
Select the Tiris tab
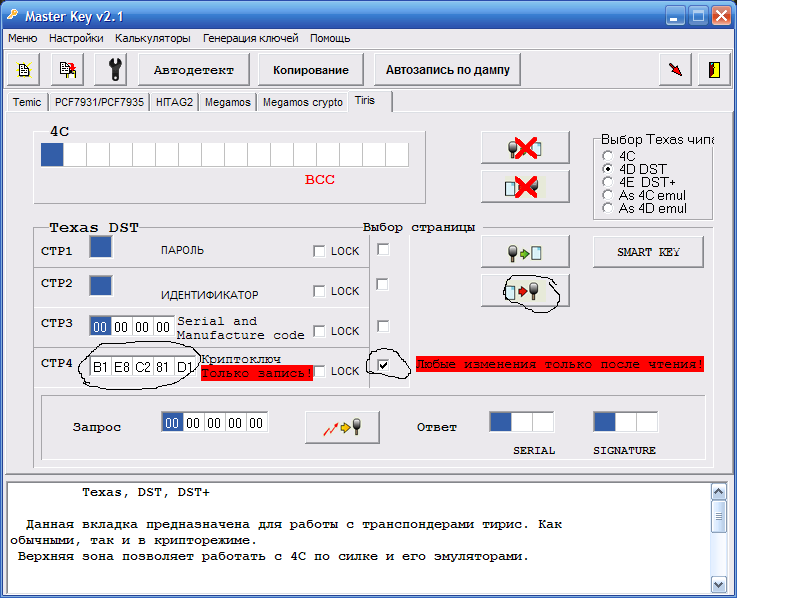[370, 101]
